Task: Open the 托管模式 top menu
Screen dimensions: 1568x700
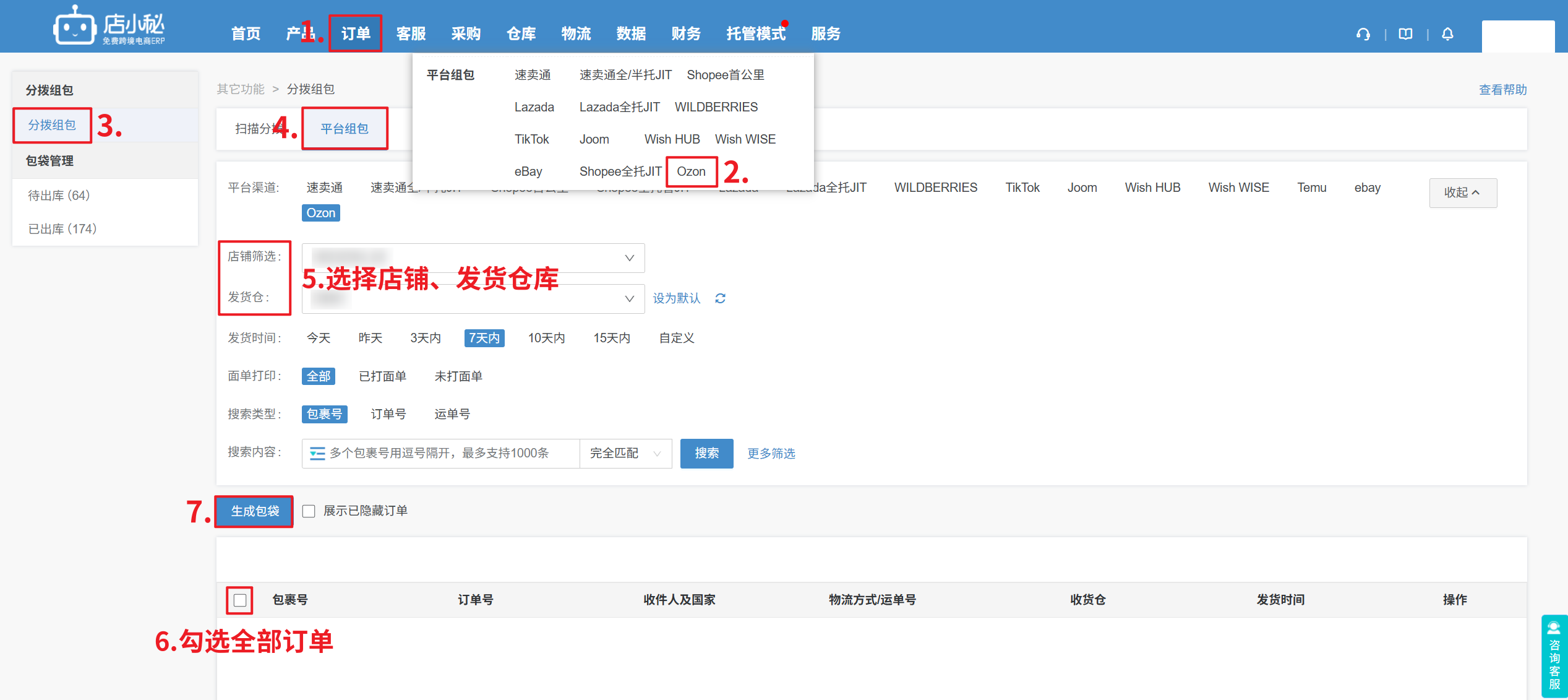Action: coord(756,33)
